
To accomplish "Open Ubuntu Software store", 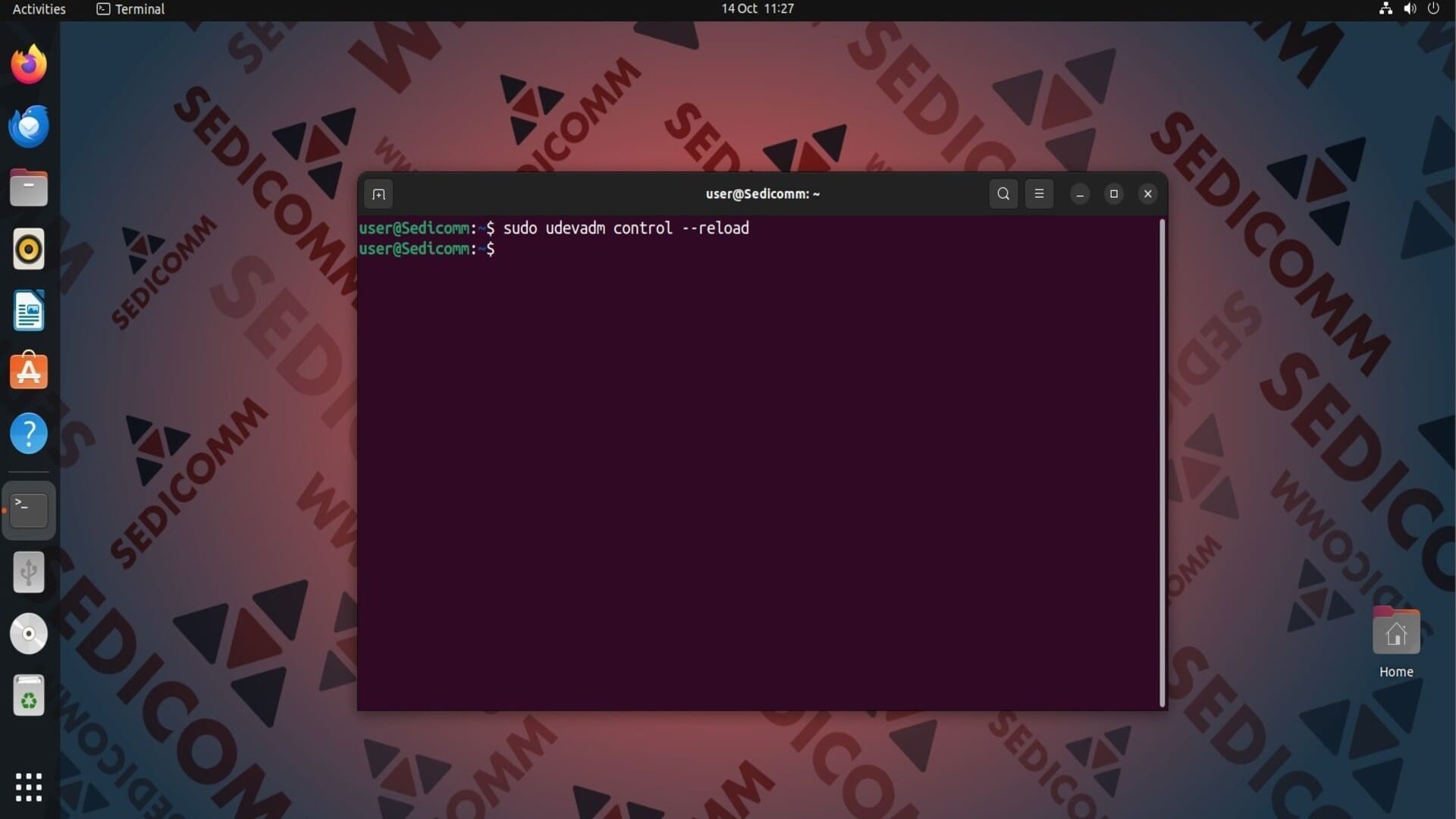I will (x=29, y=371).
